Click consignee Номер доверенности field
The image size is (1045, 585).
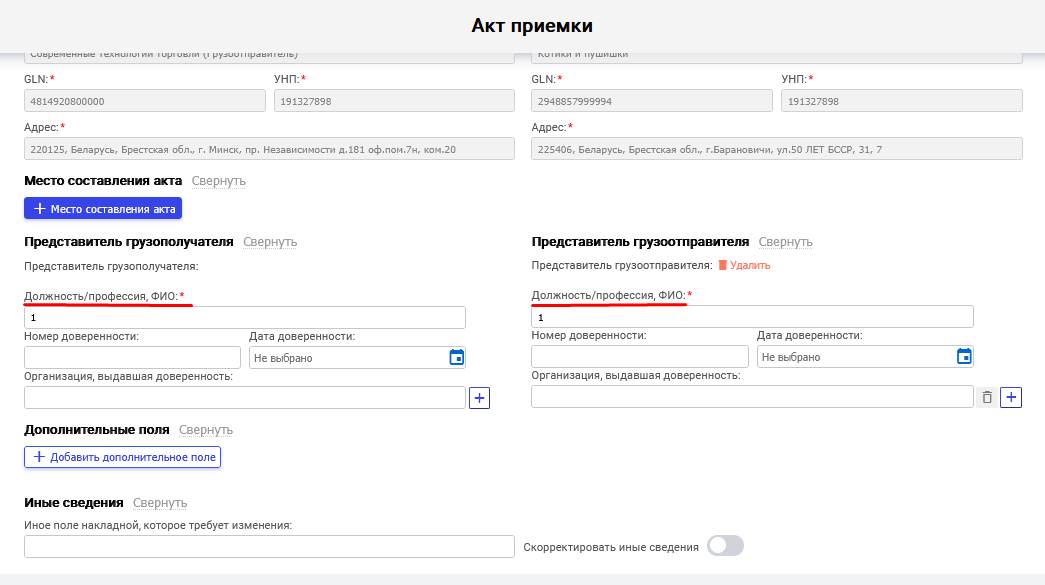(x=132, y=357)
